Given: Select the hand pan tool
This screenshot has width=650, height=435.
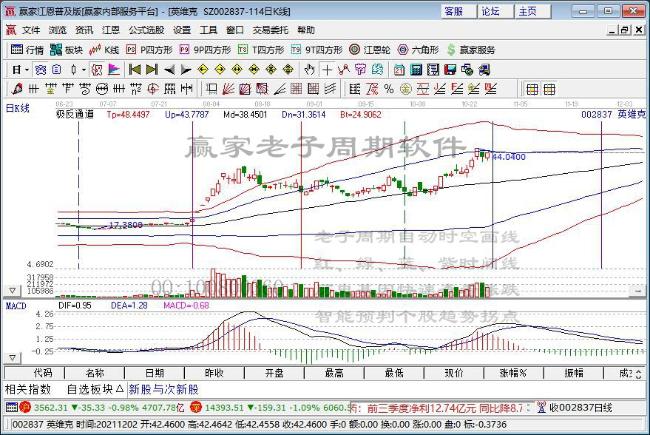Looking at the screenshot, I should click(309, 70).
